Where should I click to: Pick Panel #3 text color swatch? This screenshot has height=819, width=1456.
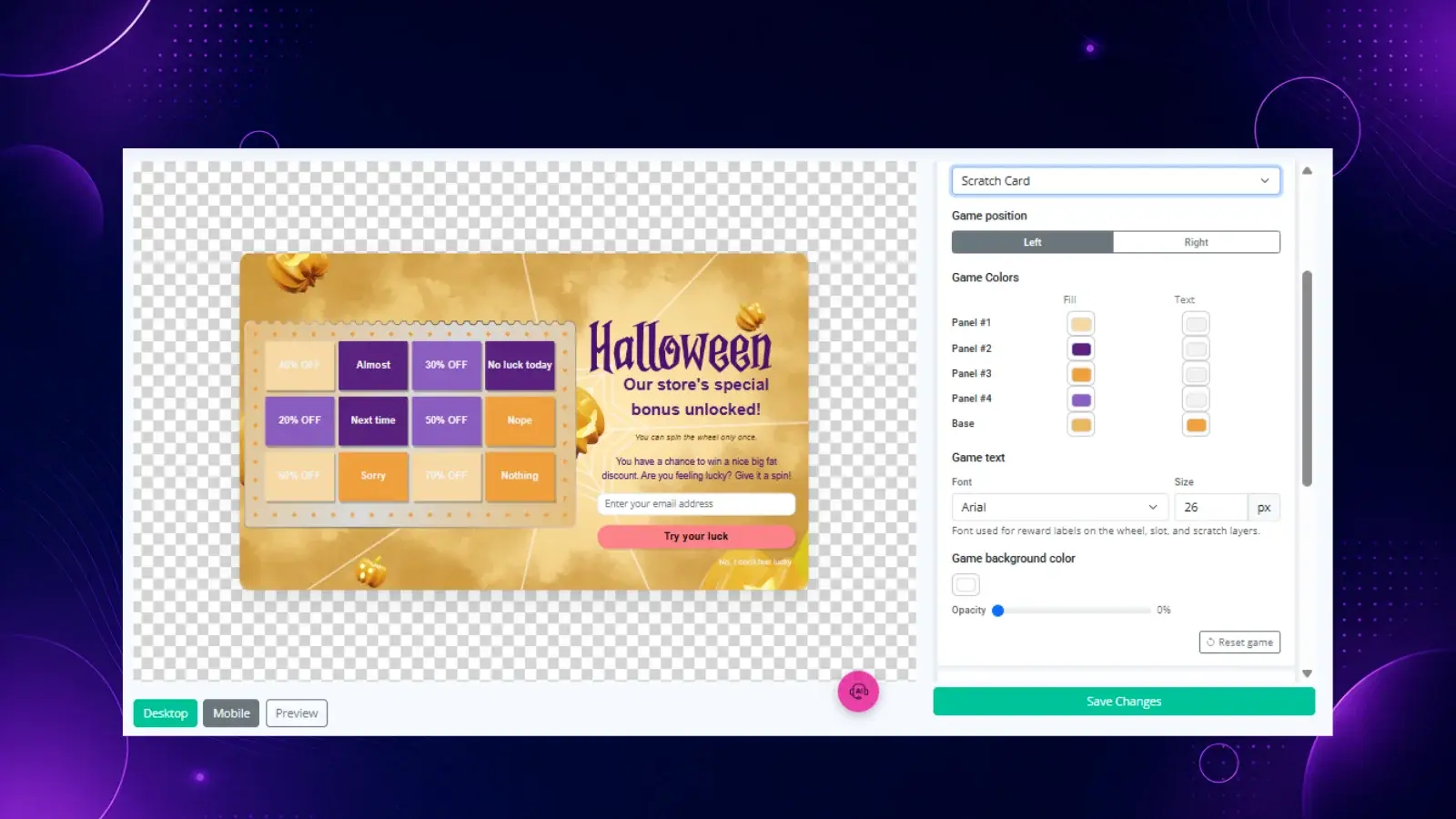[1196, 375]
